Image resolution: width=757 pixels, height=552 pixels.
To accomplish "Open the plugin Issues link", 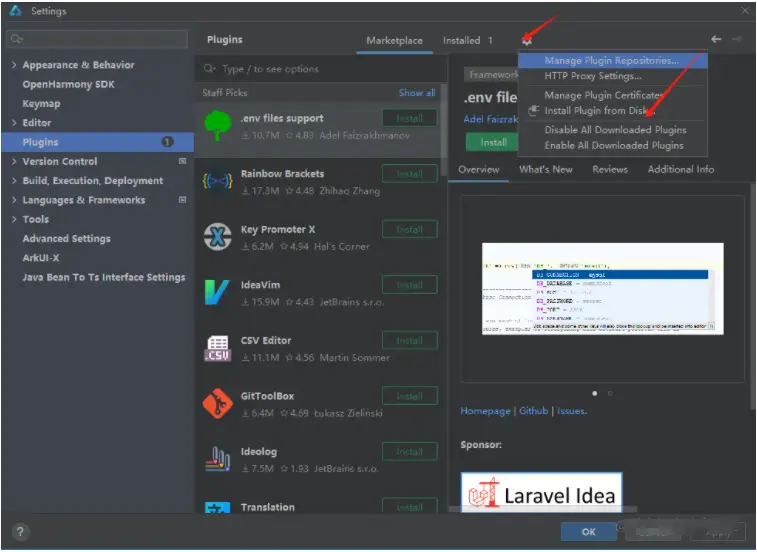I will [572, 411].
